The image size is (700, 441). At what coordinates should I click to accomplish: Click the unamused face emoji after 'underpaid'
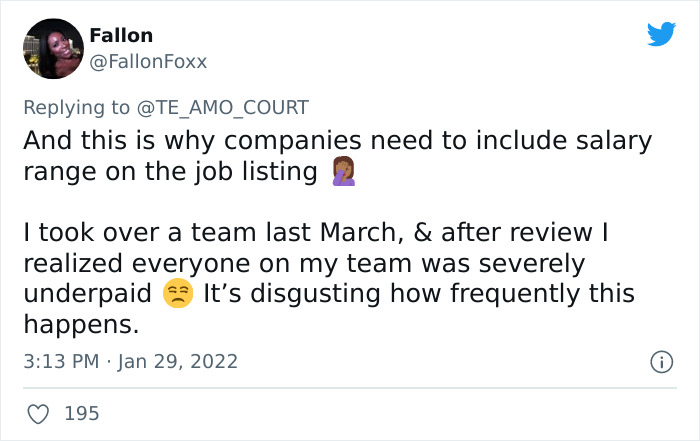pos(176,295)
